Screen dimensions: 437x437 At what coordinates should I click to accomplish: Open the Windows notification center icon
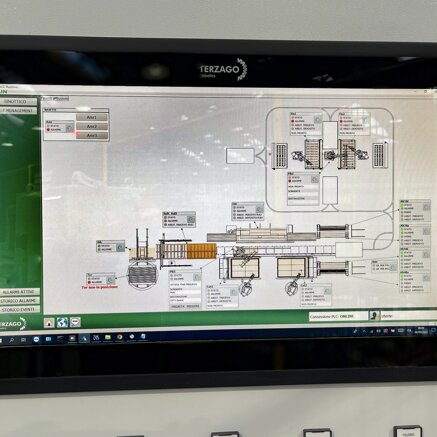tap(433, 330)
